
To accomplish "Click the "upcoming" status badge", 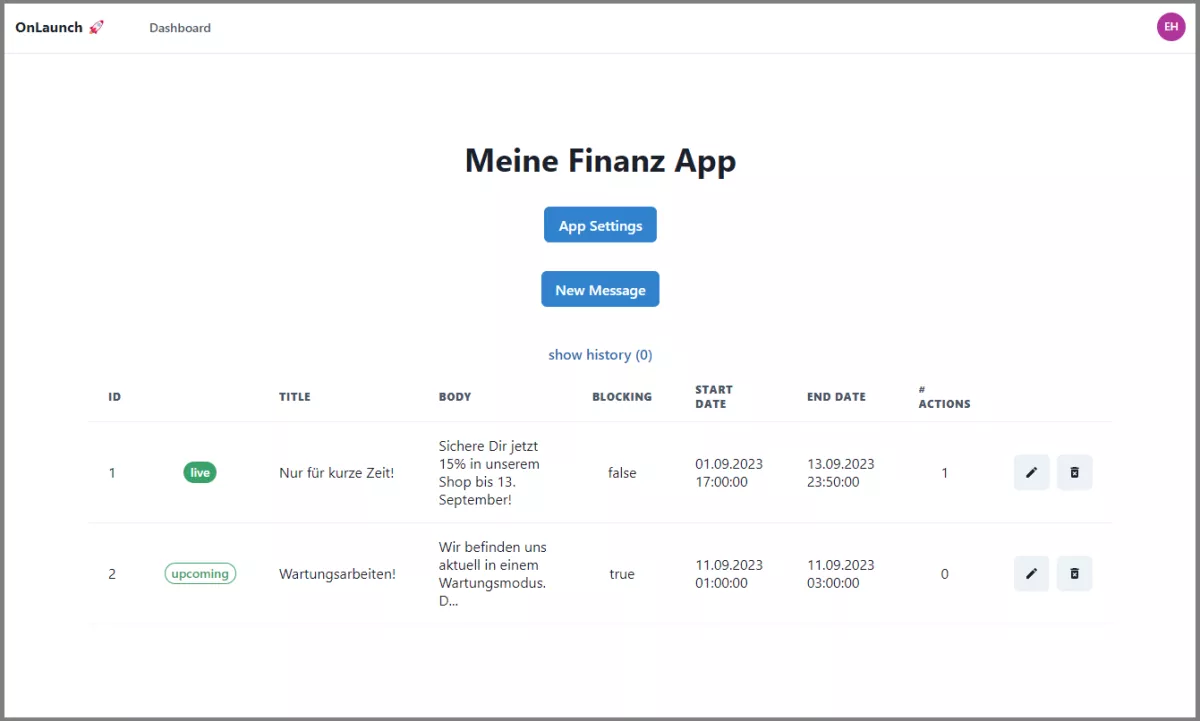I will tap(200, 573).
